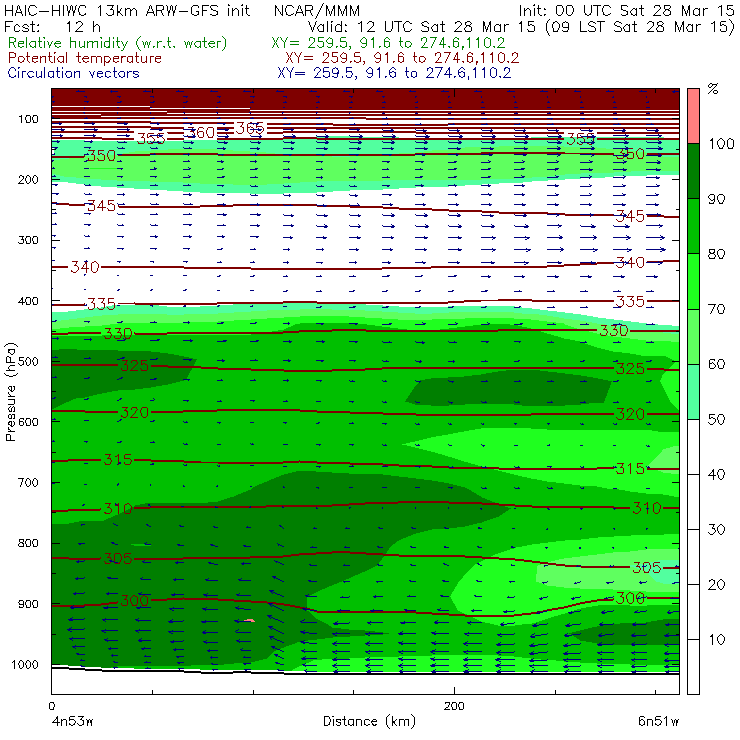Viewport: 740px width, 740px height.
Task: Click the "400" pressure tick label
Action: 28,301
